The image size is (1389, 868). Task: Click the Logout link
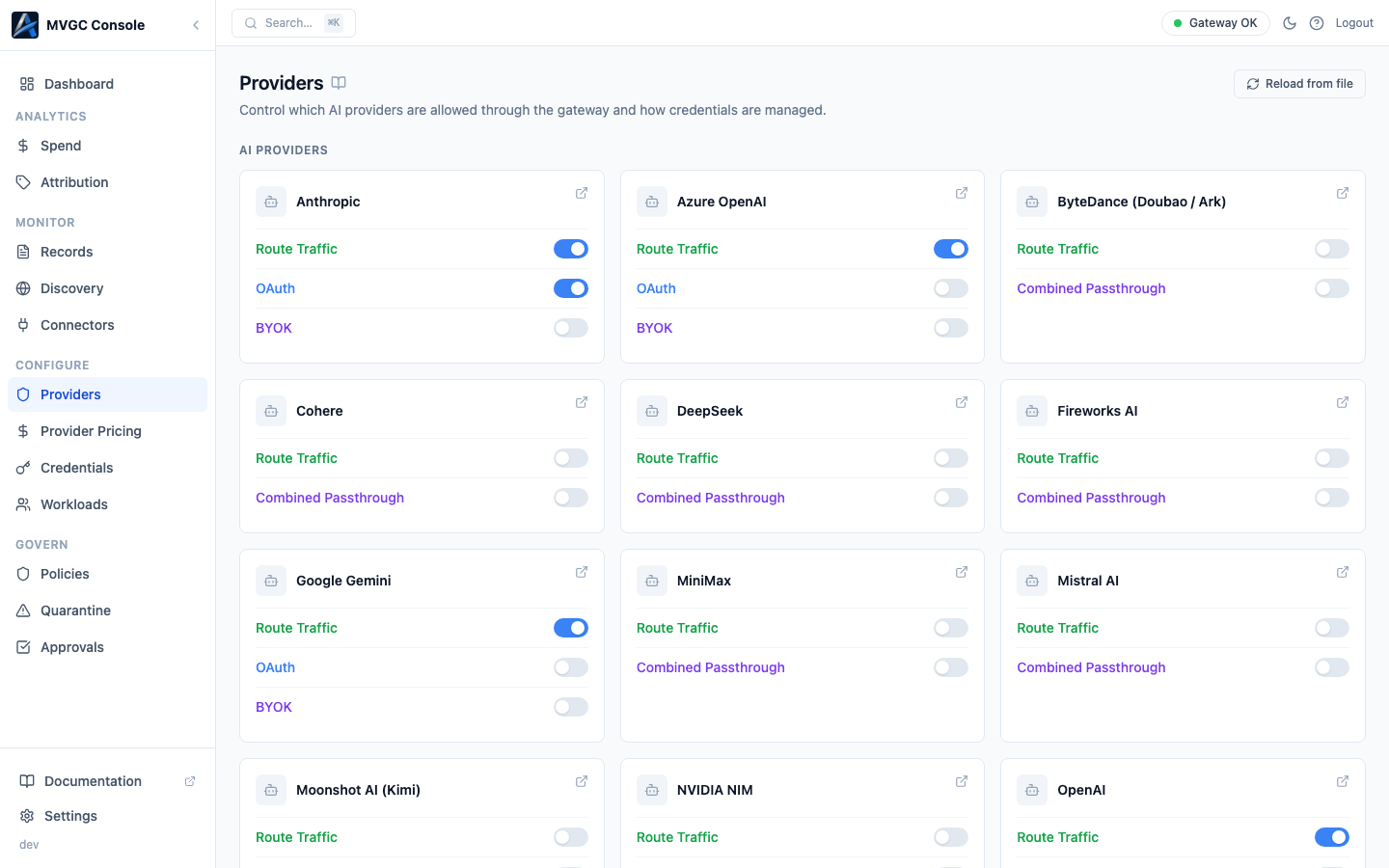point(1354,23)
